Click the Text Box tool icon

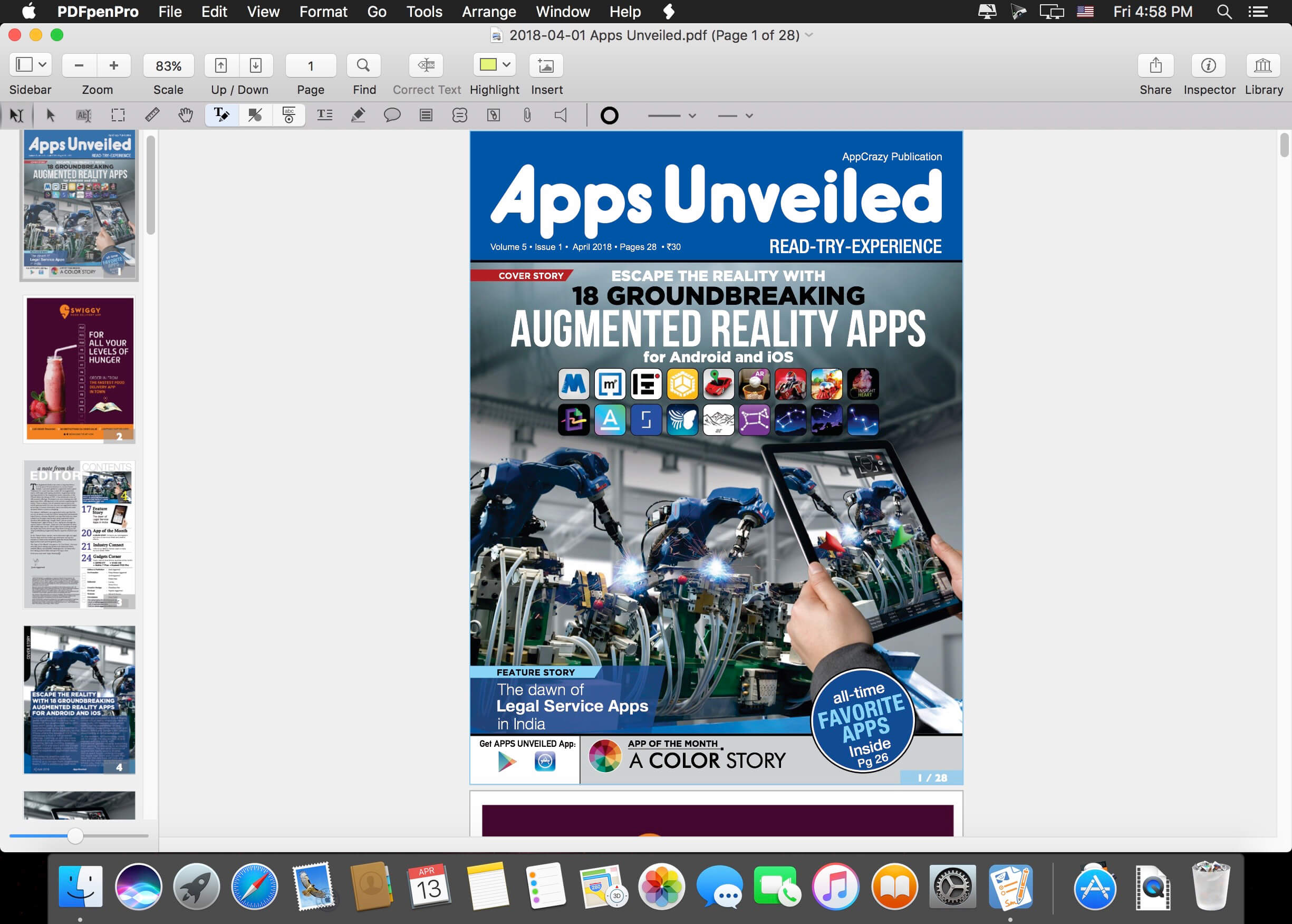[x=325, y=115]
